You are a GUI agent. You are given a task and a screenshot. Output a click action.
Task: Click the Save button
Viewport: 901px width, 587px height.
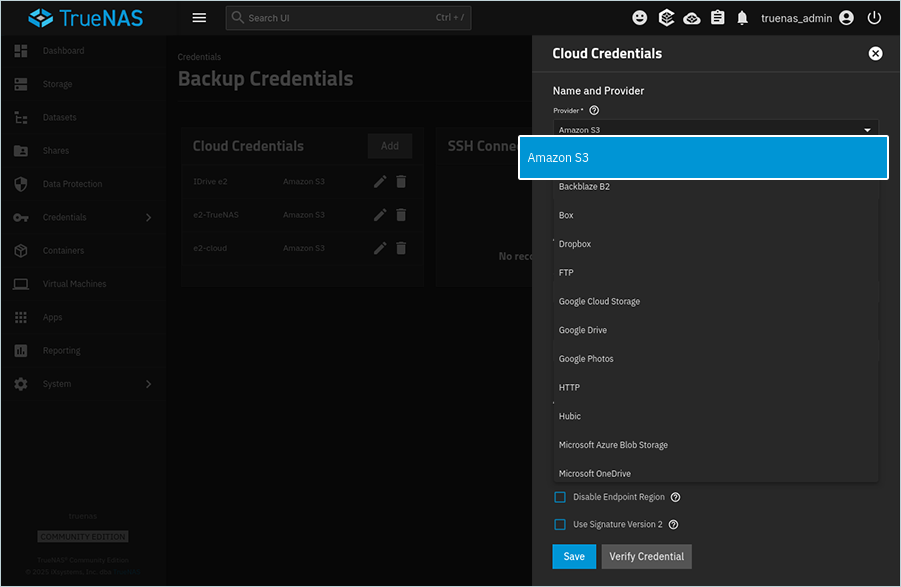click(574, 556)
